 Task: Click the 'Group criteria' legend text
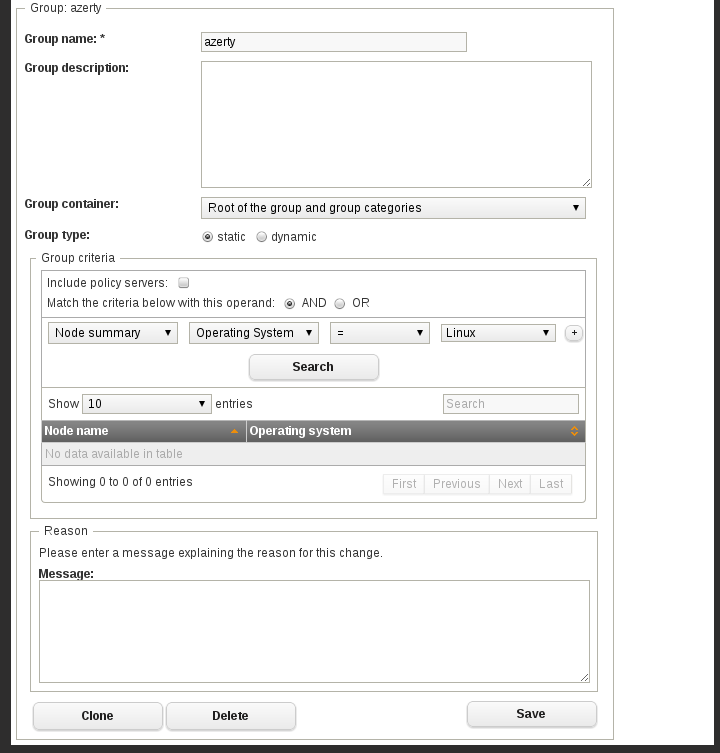coord(78,258)
